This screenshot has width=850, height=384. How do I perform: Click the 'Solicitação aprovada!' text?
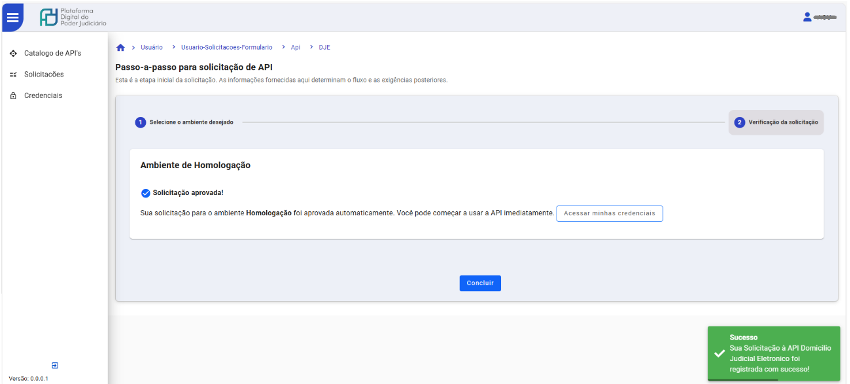188,193
